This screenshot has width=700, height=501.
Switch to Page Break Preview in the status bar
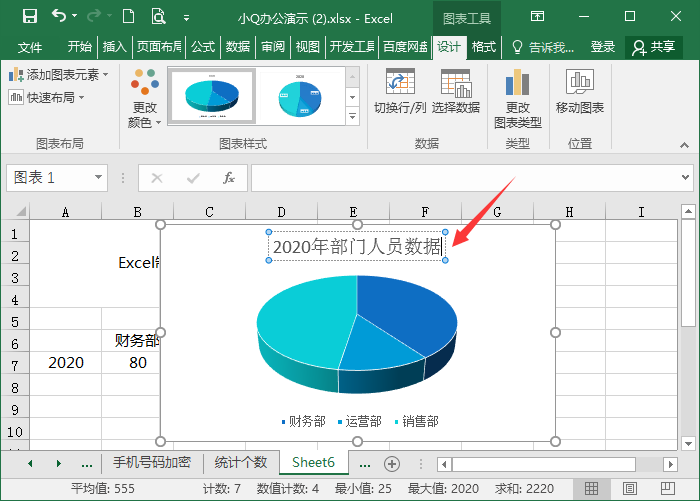[668, 488]
